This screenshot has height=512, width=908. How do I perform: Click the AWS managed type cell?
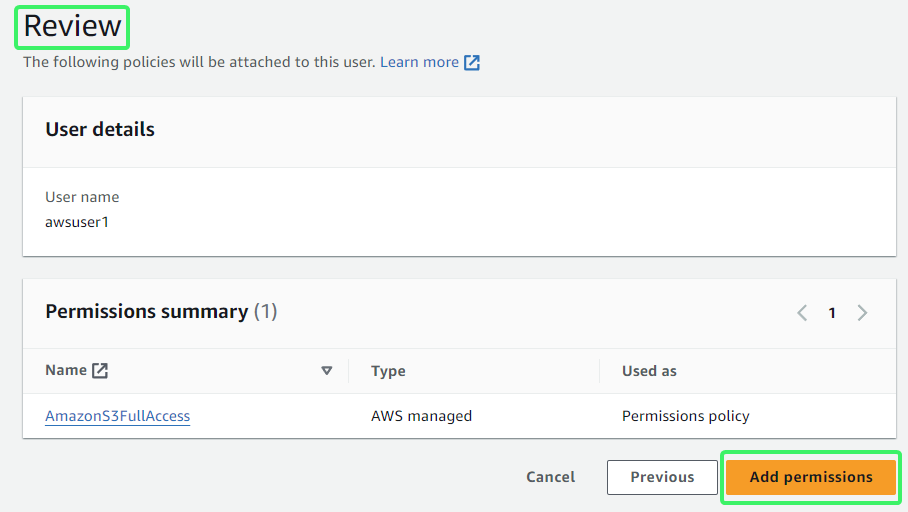(422, 416)
